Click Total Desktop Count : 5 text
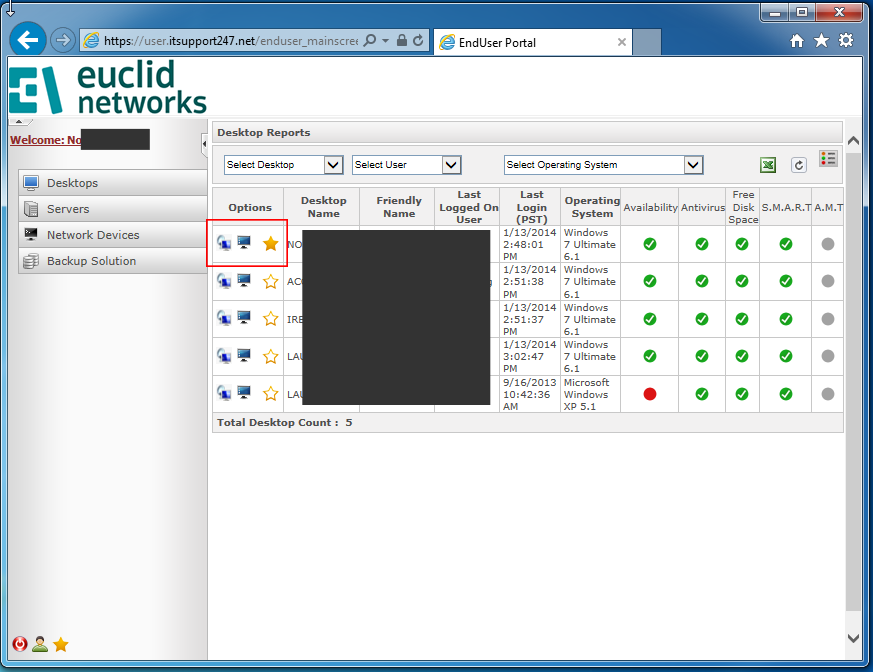The image size is (873, 672). 285,423
